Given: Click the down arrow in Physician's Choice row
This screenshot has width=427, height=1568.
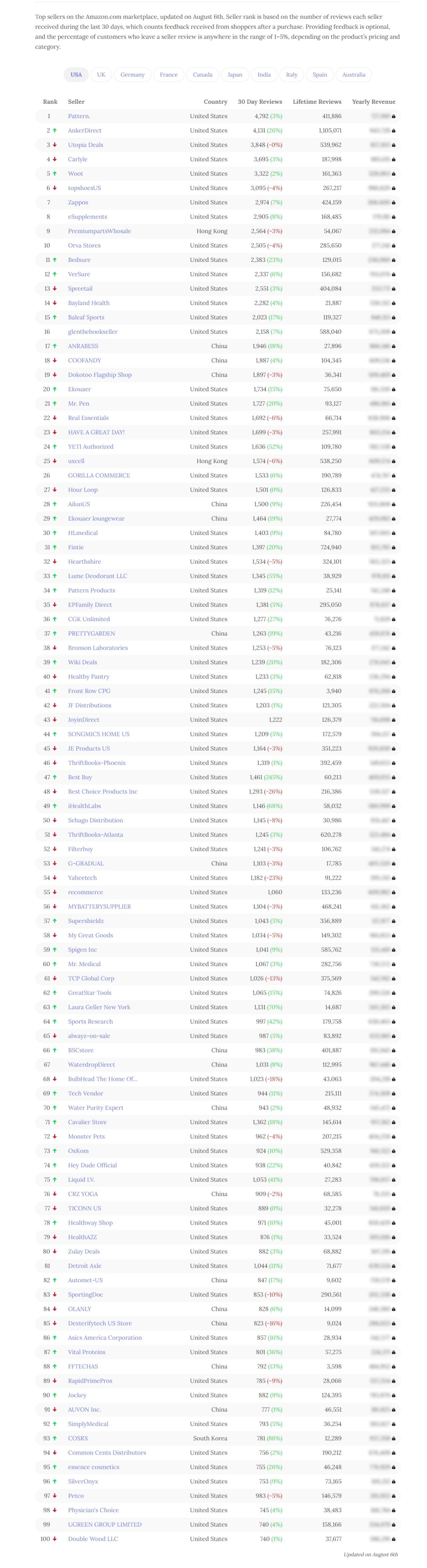Looking at the screenshot, I should point(55,1510).
